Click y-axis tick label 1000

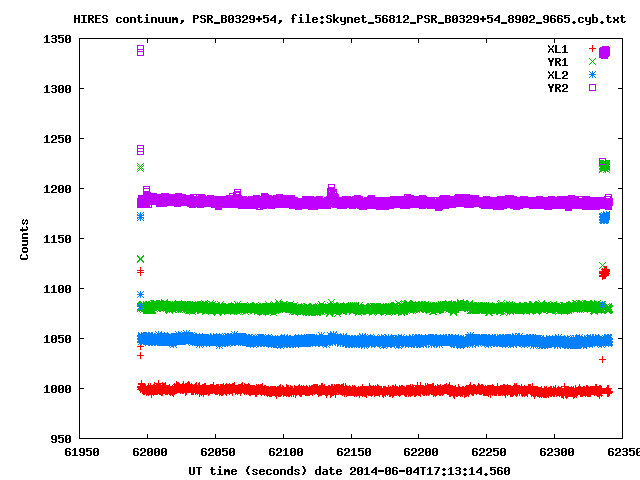57,389
